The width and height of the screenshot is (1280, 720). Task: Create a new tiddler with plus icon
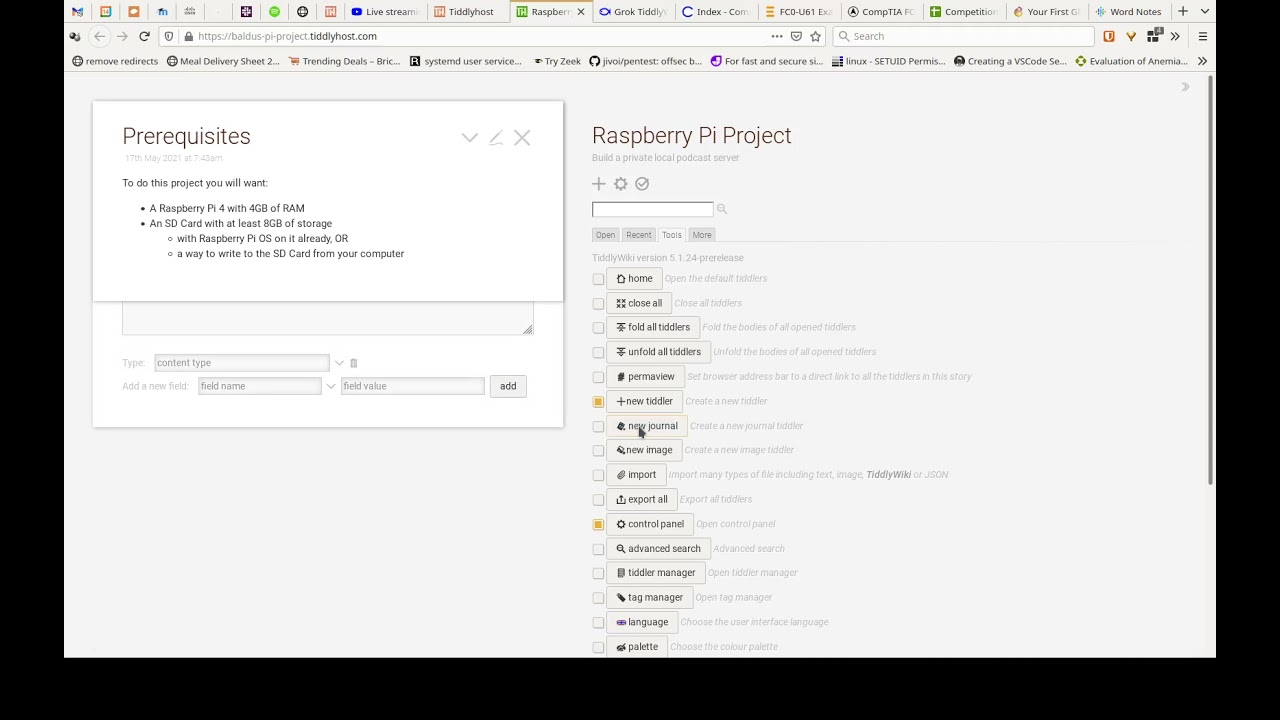coord(598,184)
